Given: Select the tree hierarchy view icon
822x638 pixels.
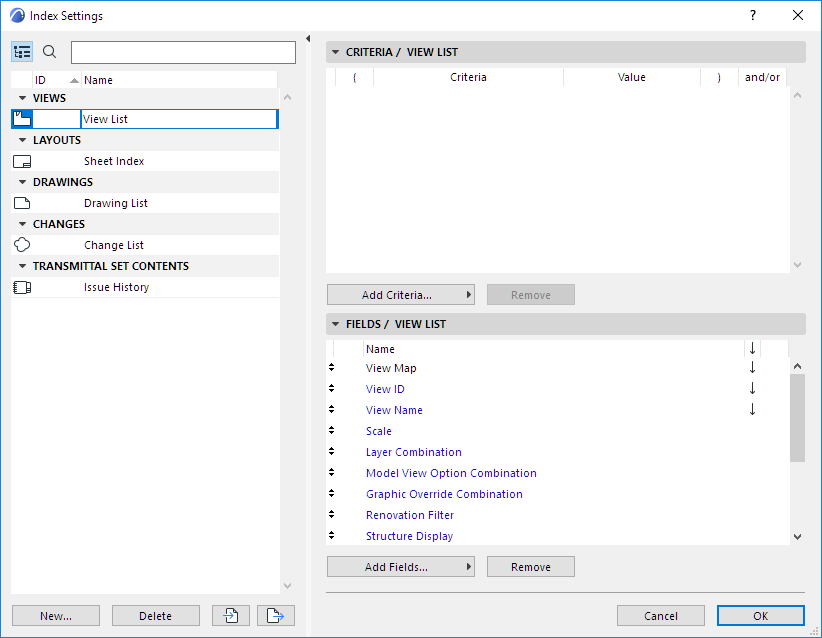Looking at the screenshot, I should [22, 51].
